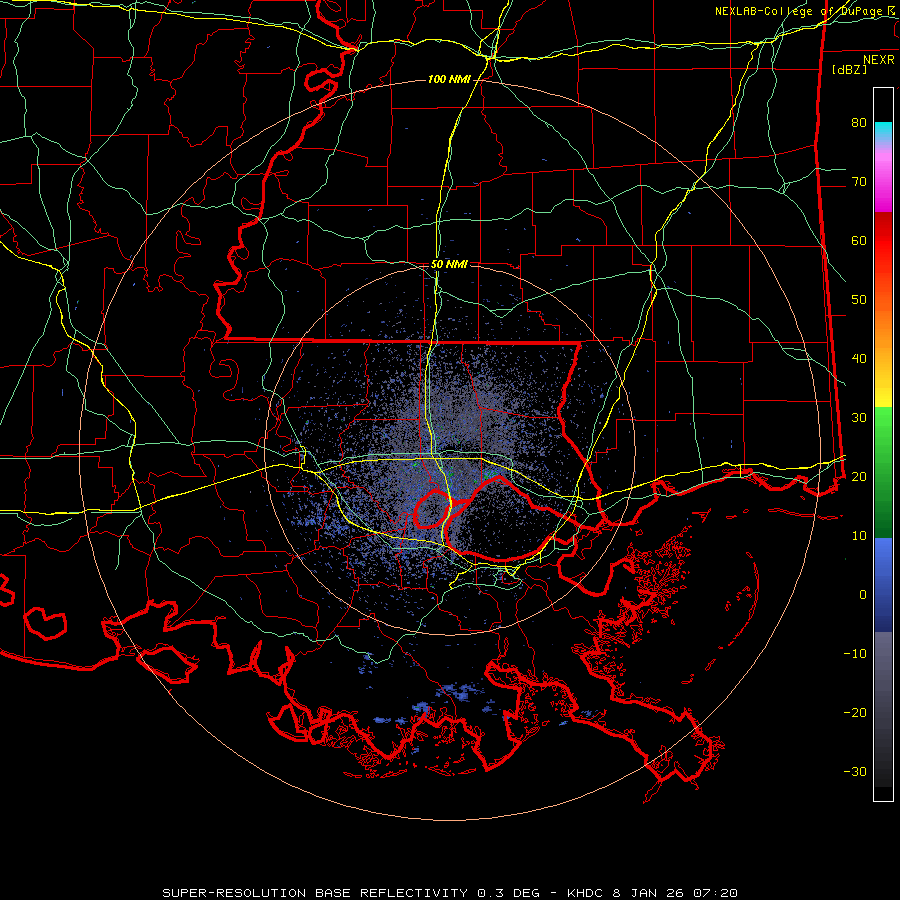
Task: Click the NEXR label above the color scale
Action: point(879,60)
